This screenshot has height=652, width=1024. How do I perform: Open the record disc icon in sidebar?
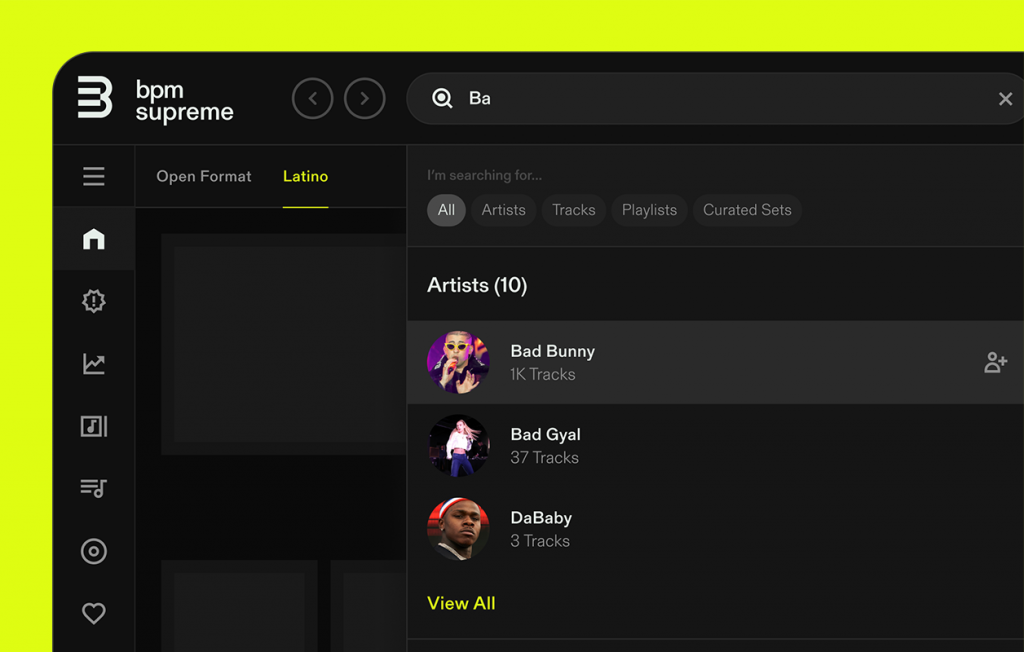tap(94, 551)
